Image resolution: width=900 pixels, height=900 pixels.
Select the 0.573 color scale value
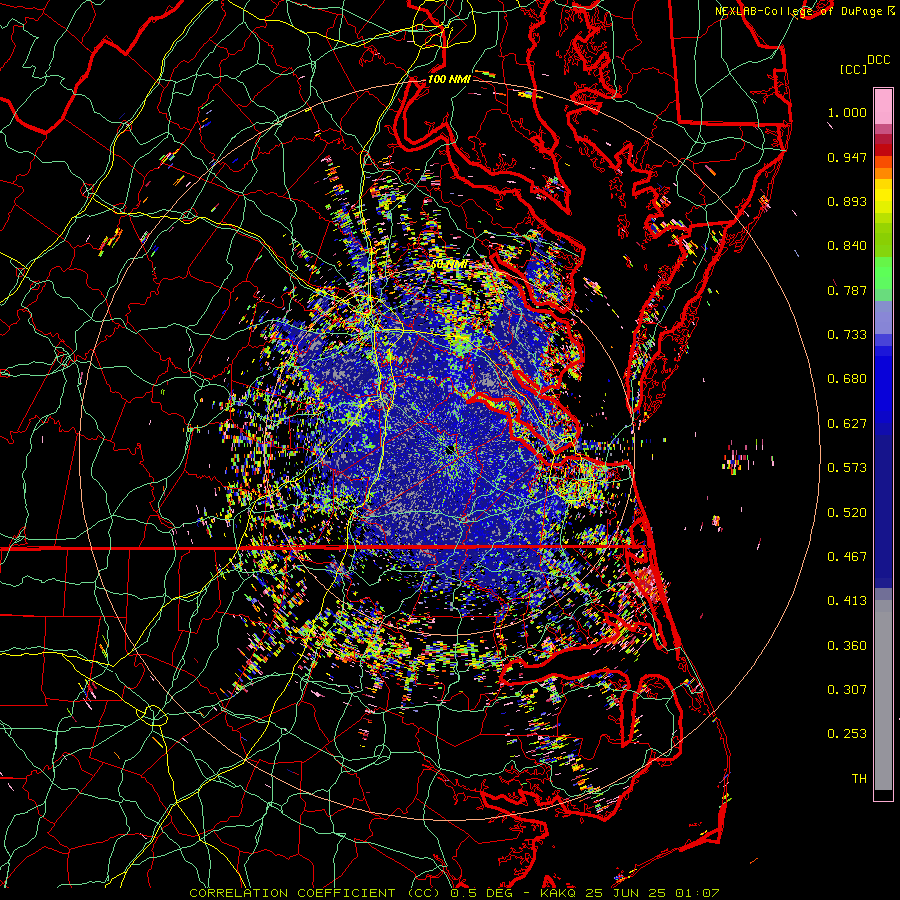point(847,468)
